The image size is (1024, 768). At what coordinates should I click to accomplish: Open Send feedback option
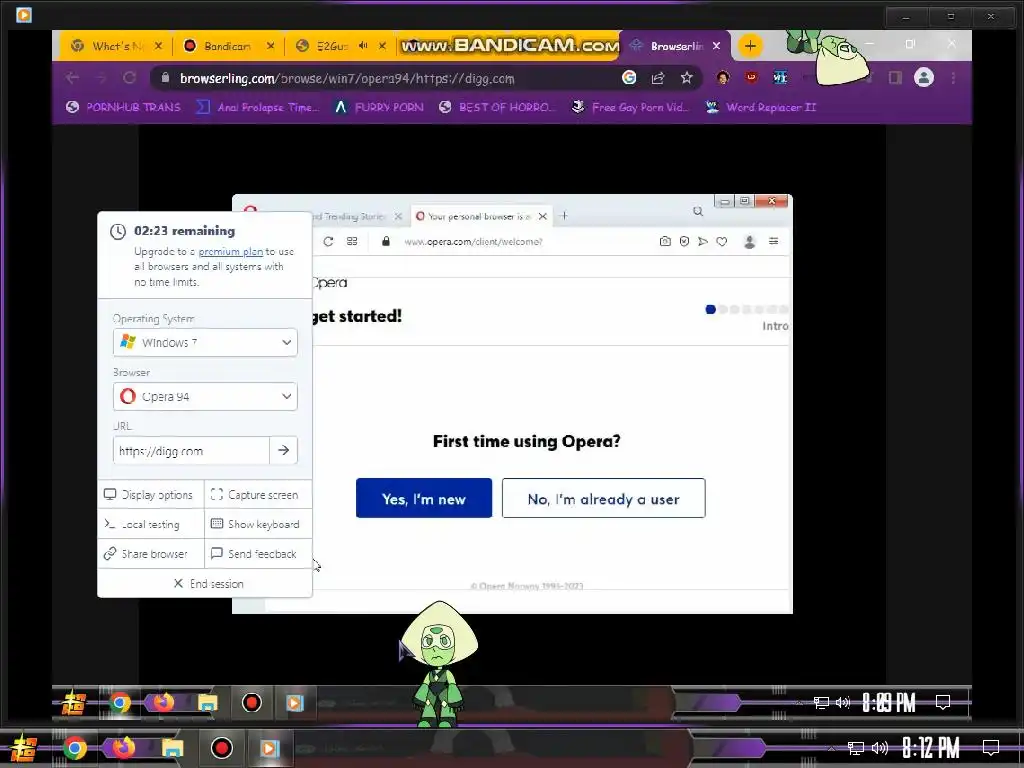253,554
